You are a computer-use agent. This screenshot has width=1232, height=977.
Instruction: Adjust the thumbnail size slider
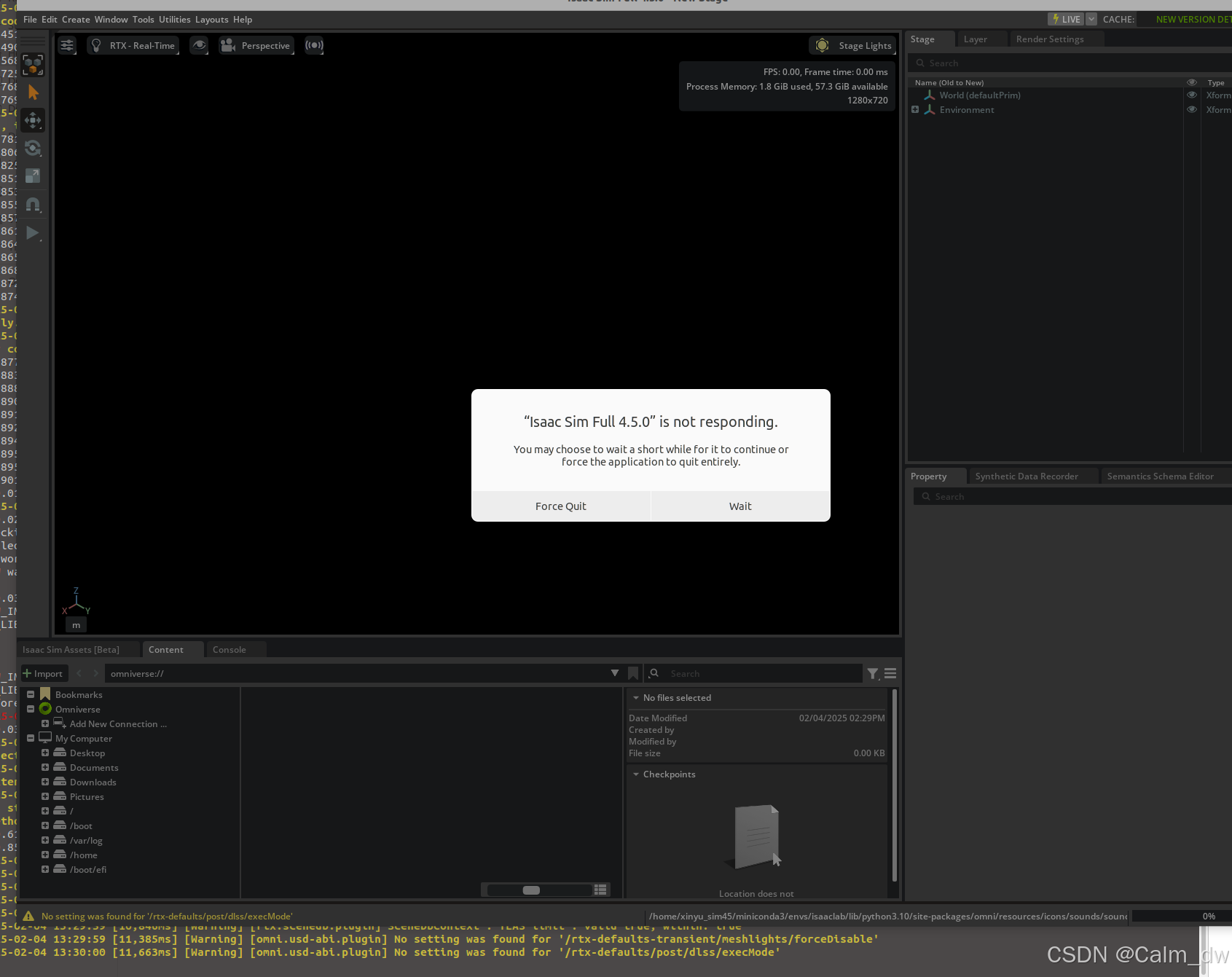[x=539, y=890]
